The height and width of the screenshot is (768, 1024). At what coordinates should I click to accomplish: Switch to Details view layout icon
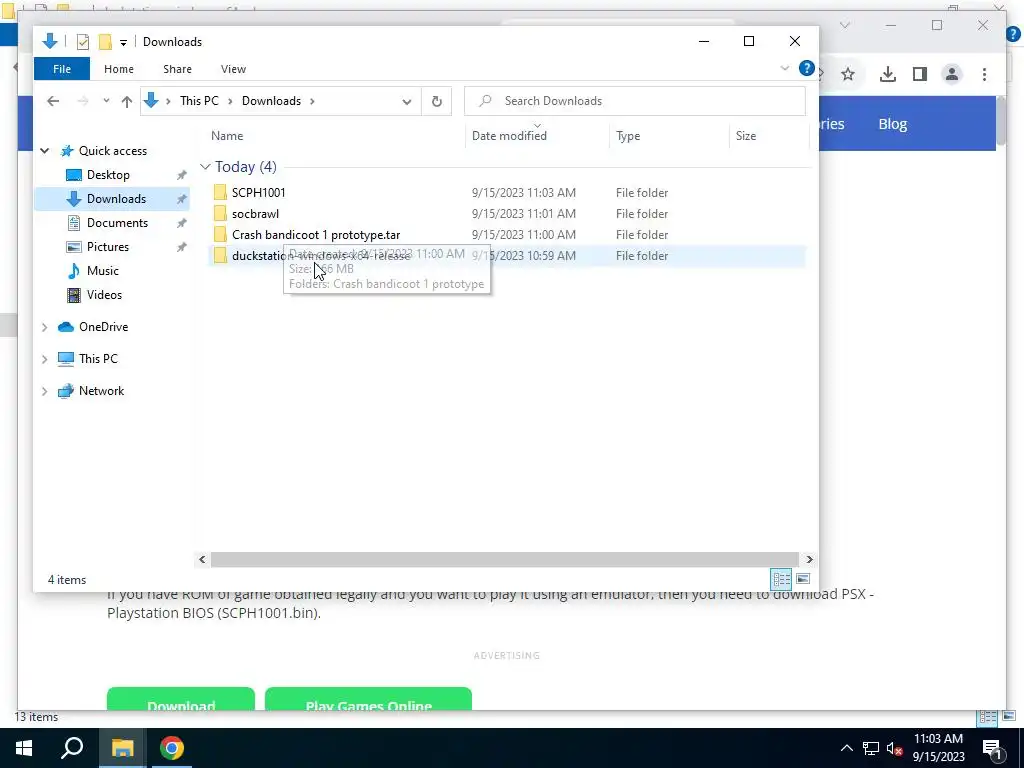point(781,579)
